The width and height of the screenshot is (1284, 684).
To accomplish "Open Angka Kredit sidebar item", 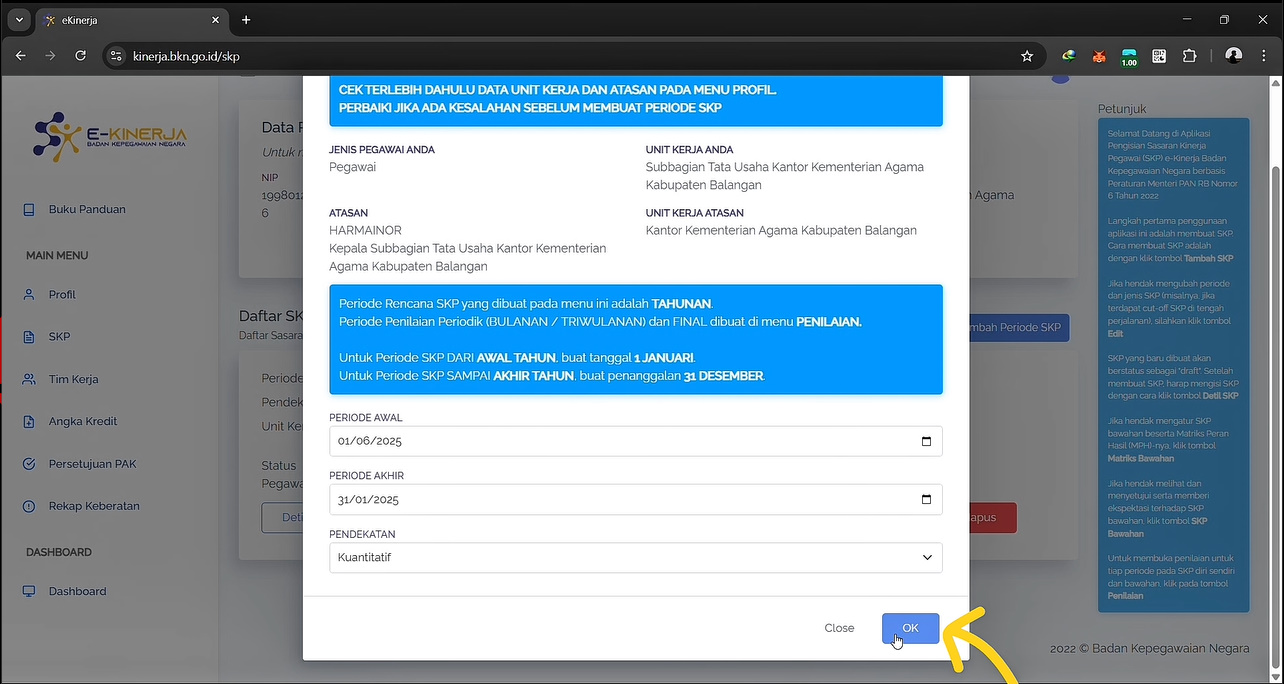I will [x=84, y=422].
